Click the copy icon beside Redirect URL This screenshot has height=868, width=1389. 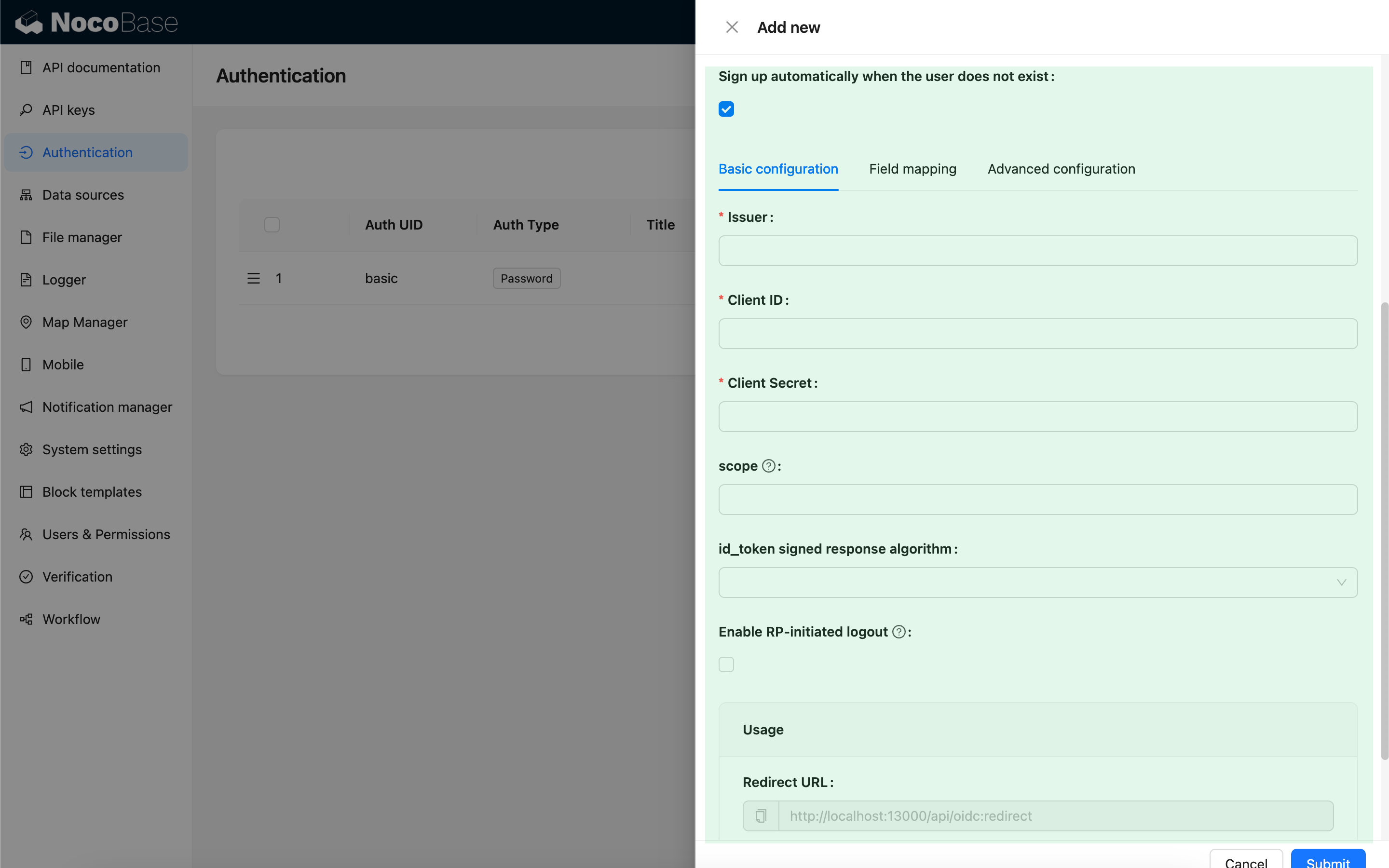pyautogui.click(x=761, y=816)
